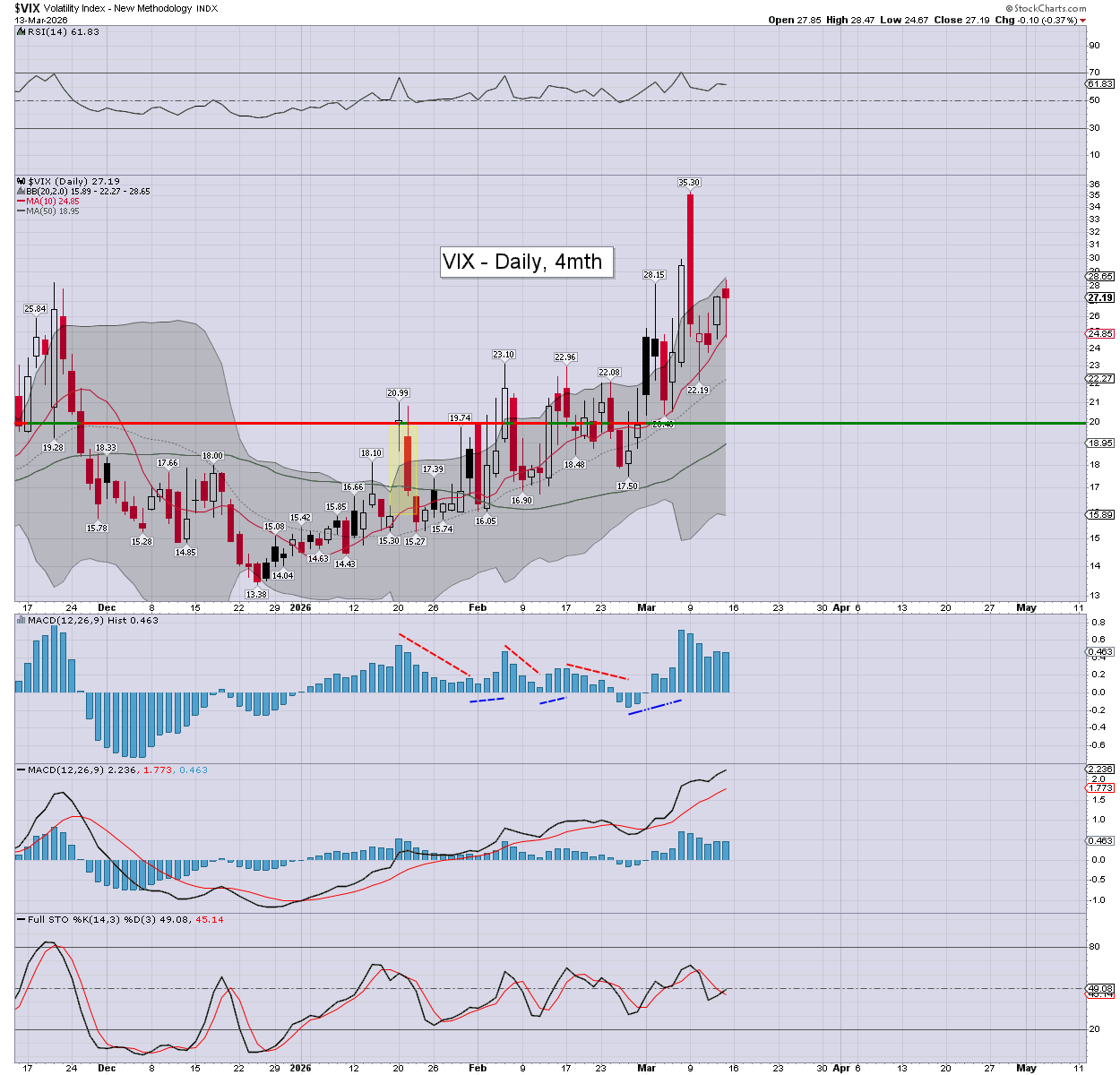This screenshot has height=1075, width=1120.
Task: Click the 13.38 low price label
Action: pos(256,594)
